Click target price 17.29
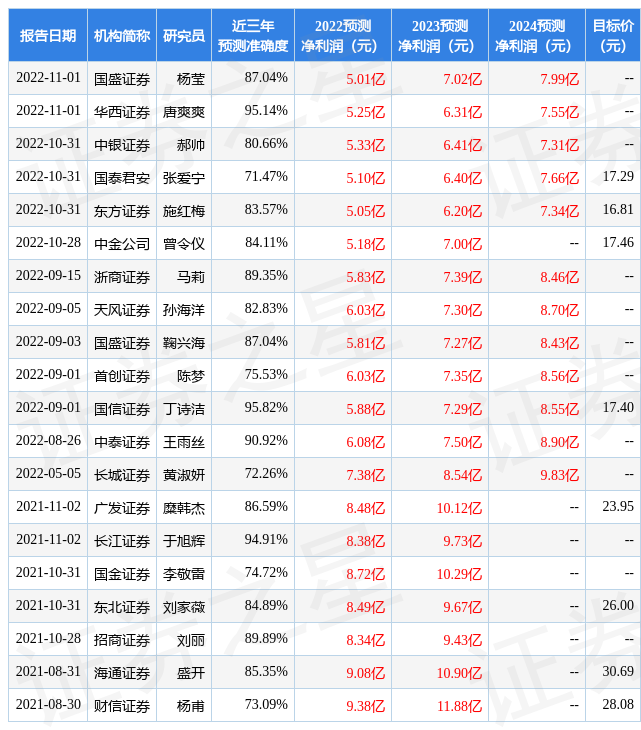The height and width of the screenshot is (730, 641). (618, 177)
